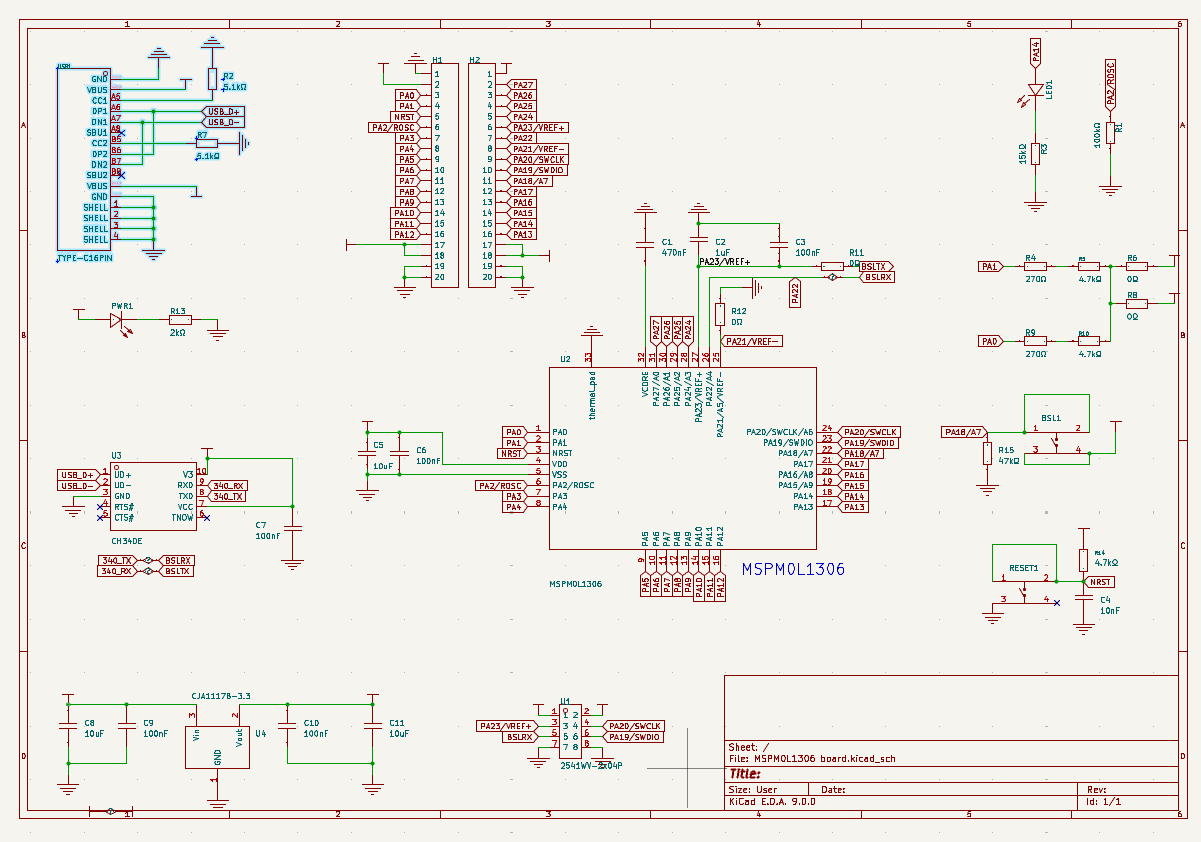Screen dimensions: 1201x842
Task: Select capacitor C6 (100nF) left of U2
Action: [400, 453]
